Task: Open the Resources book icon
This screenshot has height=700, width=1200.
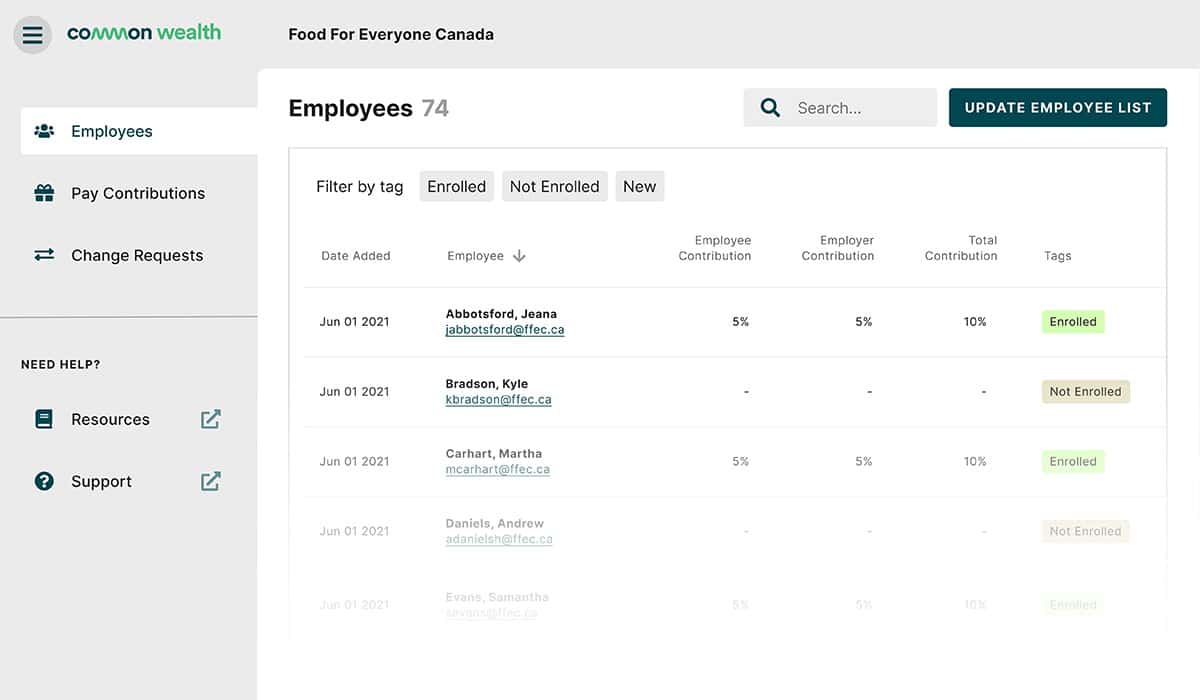Action: pos(44,419)
